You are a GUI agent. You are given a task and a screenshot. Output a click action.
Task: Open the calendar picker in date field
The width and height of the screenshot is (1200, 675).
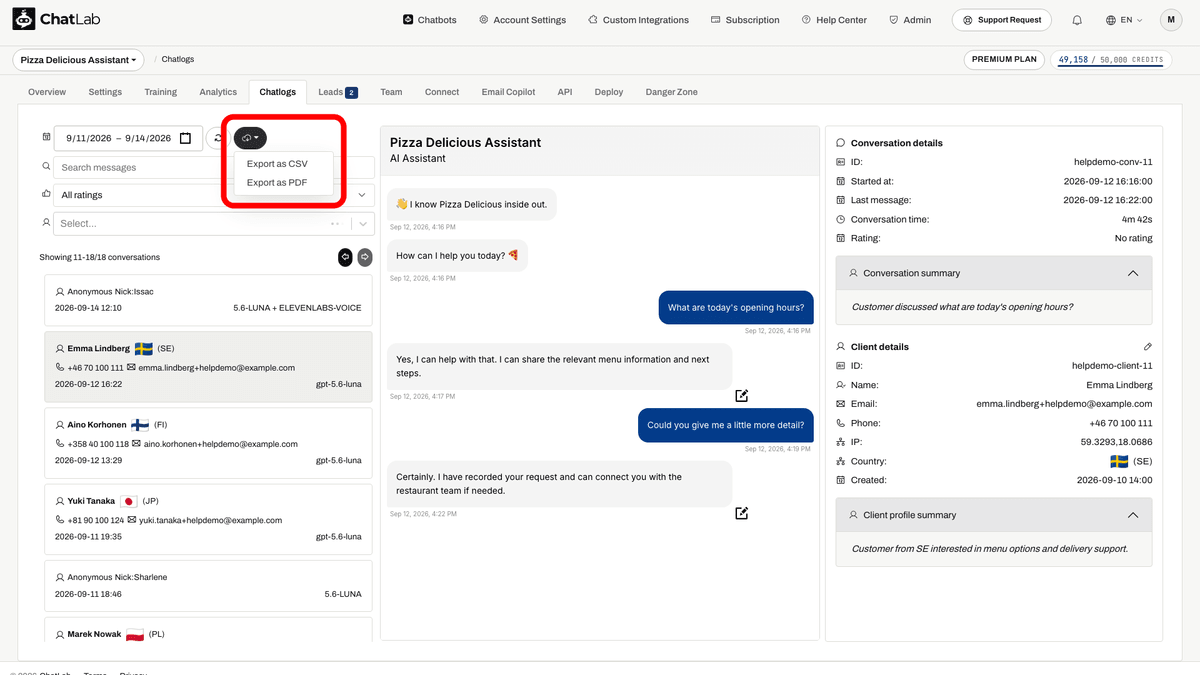coord(185,138)
